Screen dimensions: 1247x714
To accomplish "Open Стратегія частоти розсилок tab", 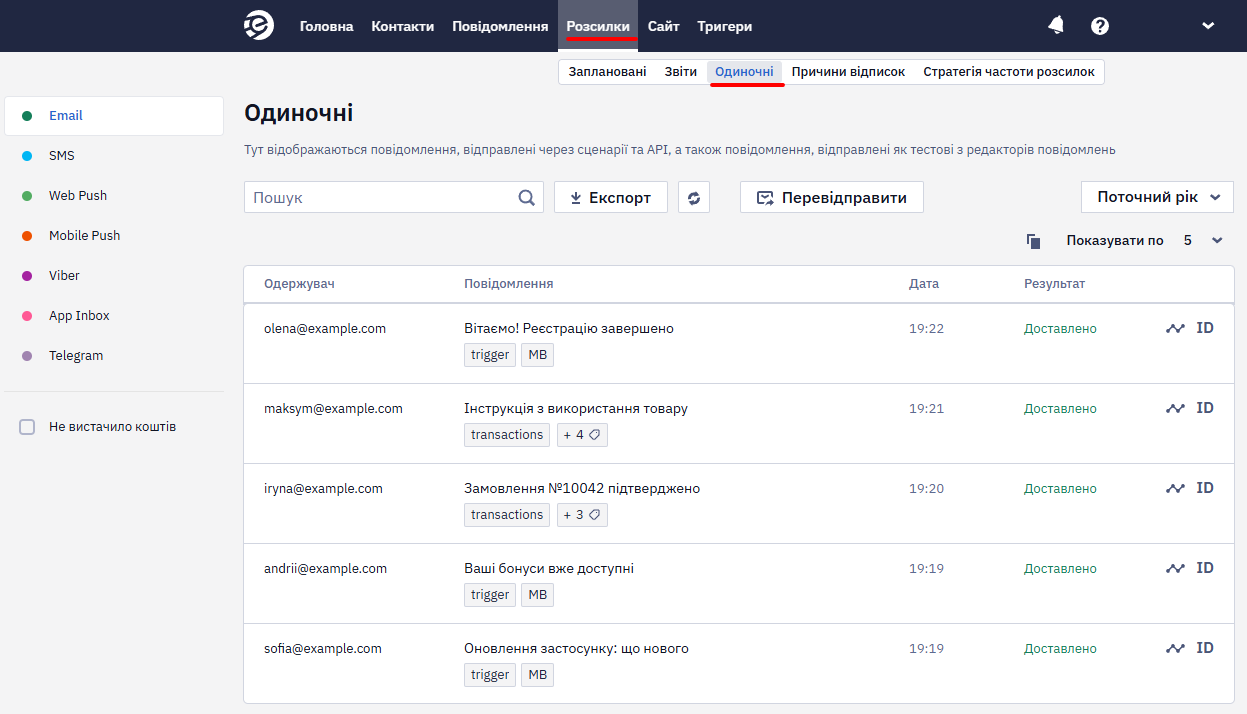I will pyautogui.click(x=1009, y=72).
